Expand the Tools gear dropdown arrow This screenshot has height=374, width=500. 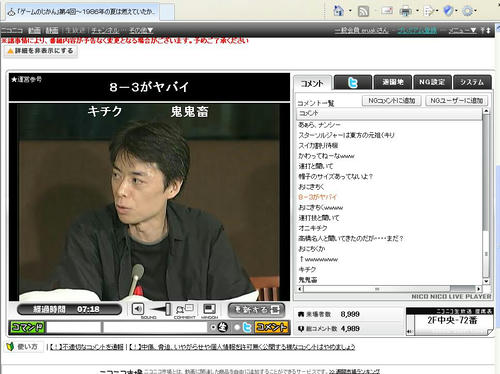pos(476,11)
